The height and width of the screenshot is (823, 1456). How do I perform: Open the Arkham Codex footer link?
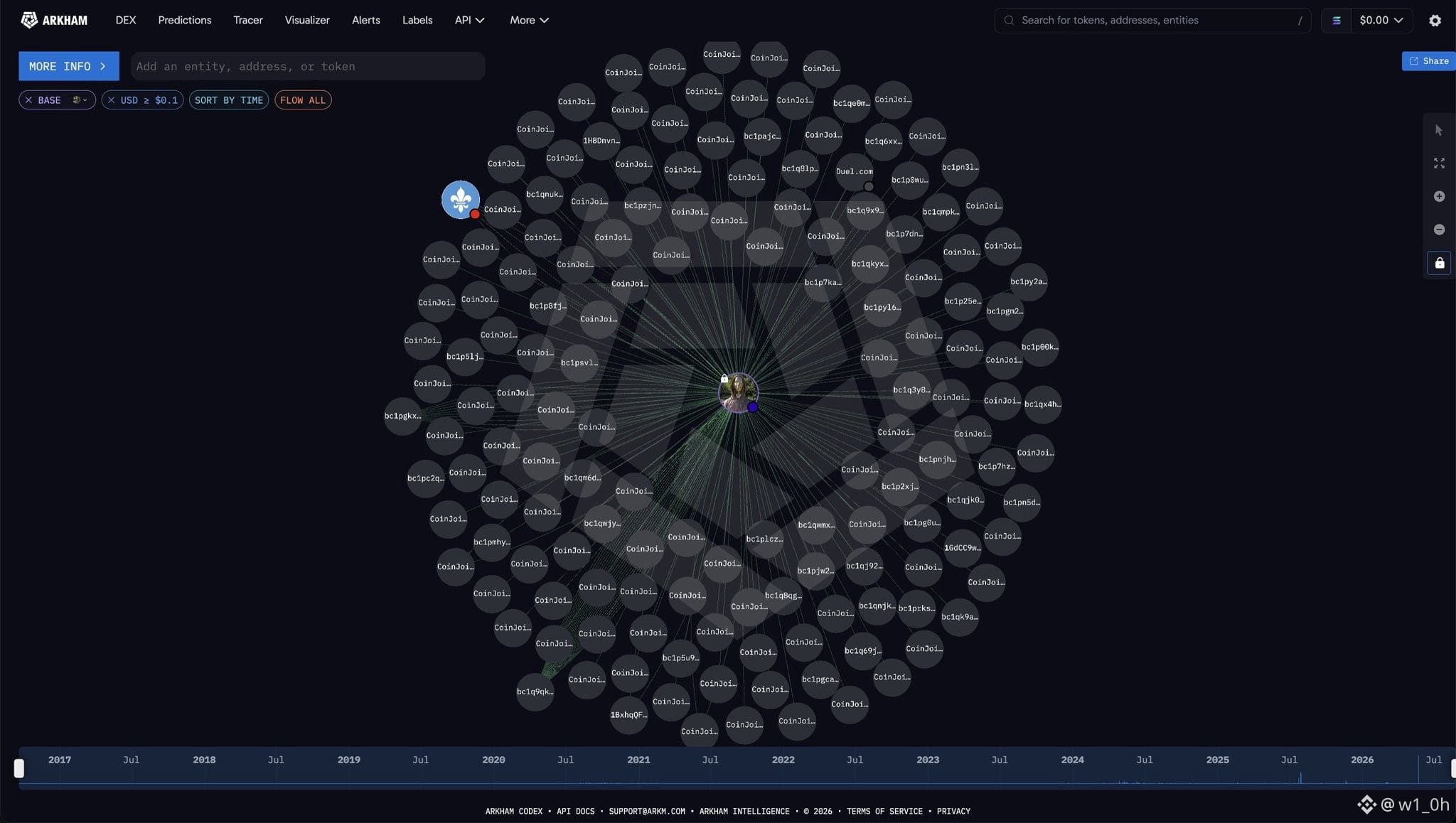click(514, 811)
